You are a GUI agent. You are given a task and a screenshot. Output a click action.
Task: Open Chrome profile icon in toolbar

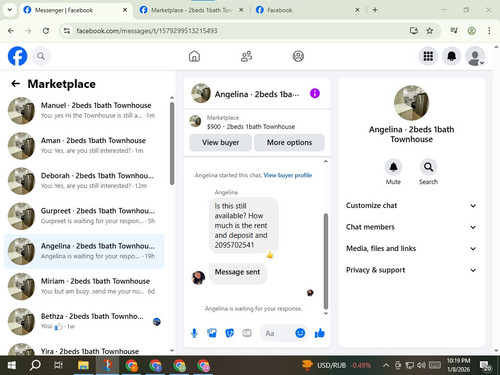click(471, 31)
